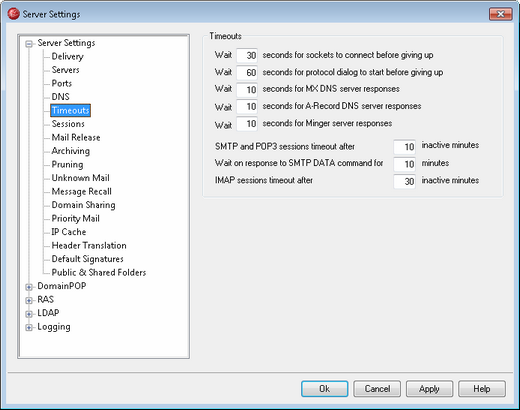Open the Ports settings page

click(62, 83)
